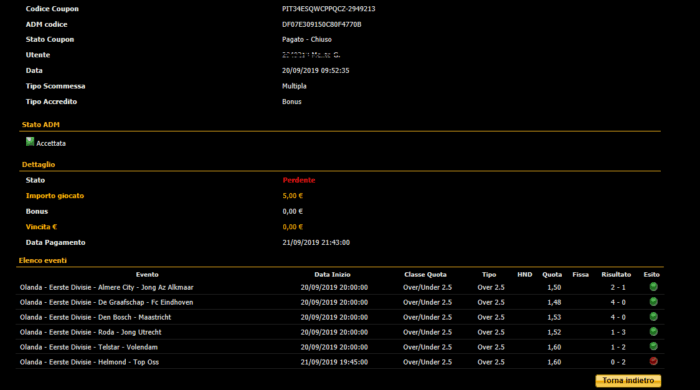The height and width of the screenshot is (390, 700).
Task: Click the Pagato - Chiuso coupon status
Action: click(307, 40)
